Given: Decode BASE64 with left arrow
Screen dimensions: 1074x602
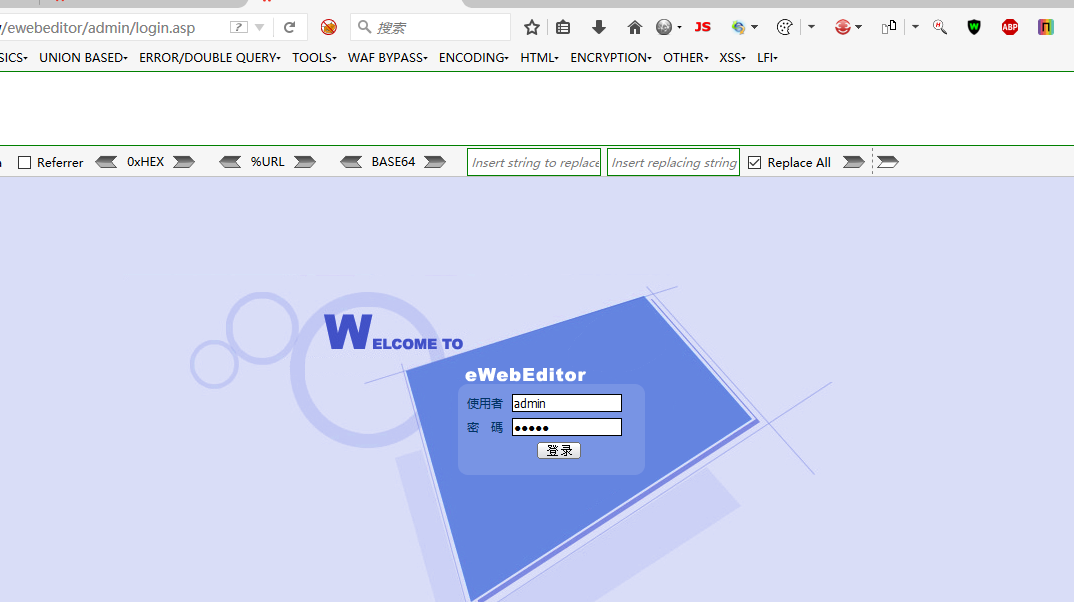Looking at the screenshot, I should (x=351, y=162).
